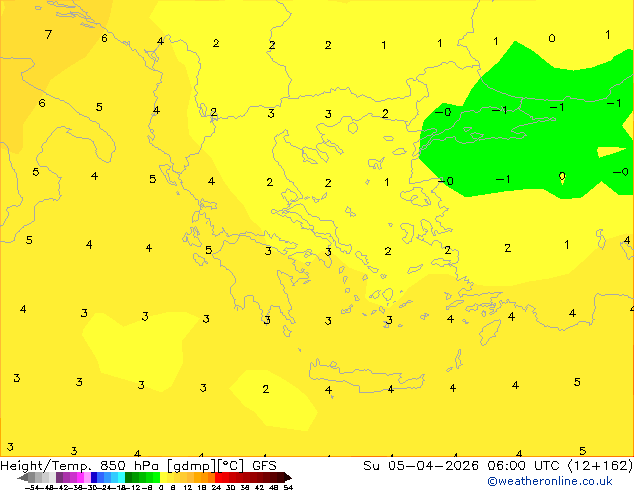Select the dark blue swatch at legend -30
Image resolution: width=634 pixels, height=490 pixels.
94,478
